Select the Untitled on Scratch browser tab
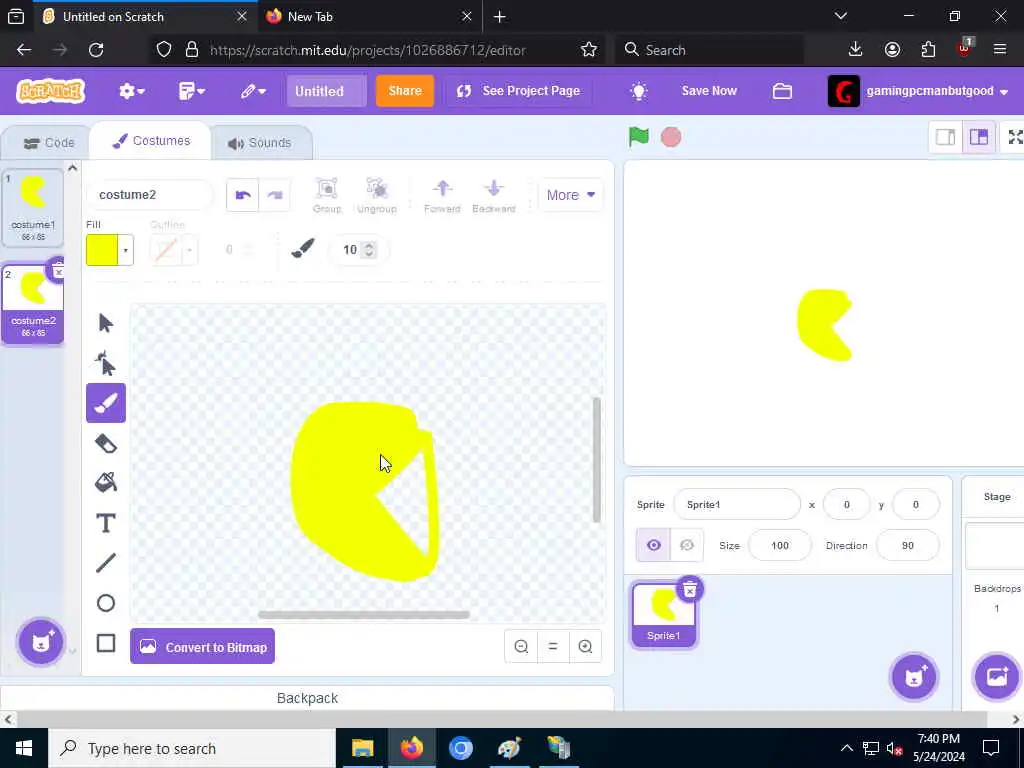The image size is (1024, 768). [x=144, y=16]
